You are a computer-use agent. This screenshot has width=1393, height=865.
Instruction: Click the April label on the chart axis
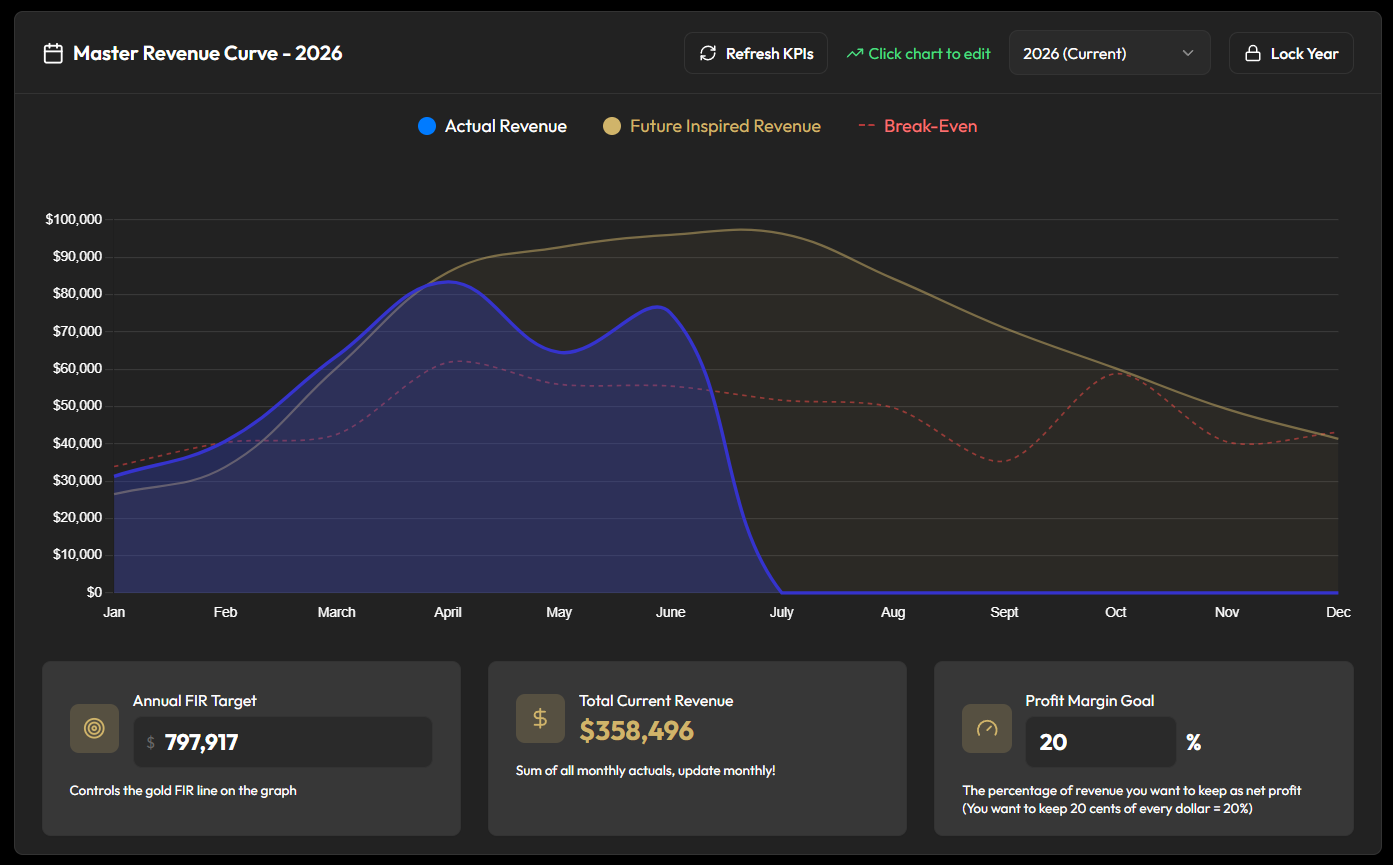(x=448, y=612)
